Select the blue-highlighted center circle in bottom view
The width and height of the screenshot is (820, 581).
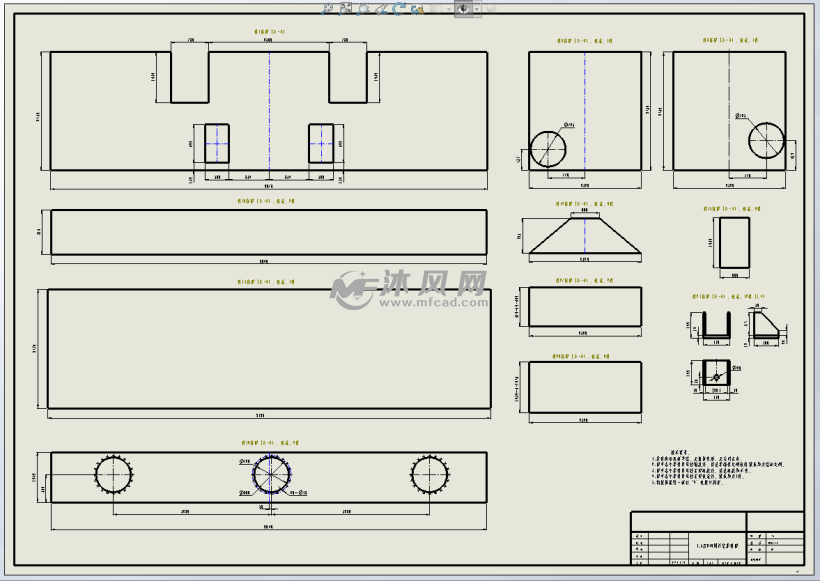pyautogui.click(x=269, y=474)
